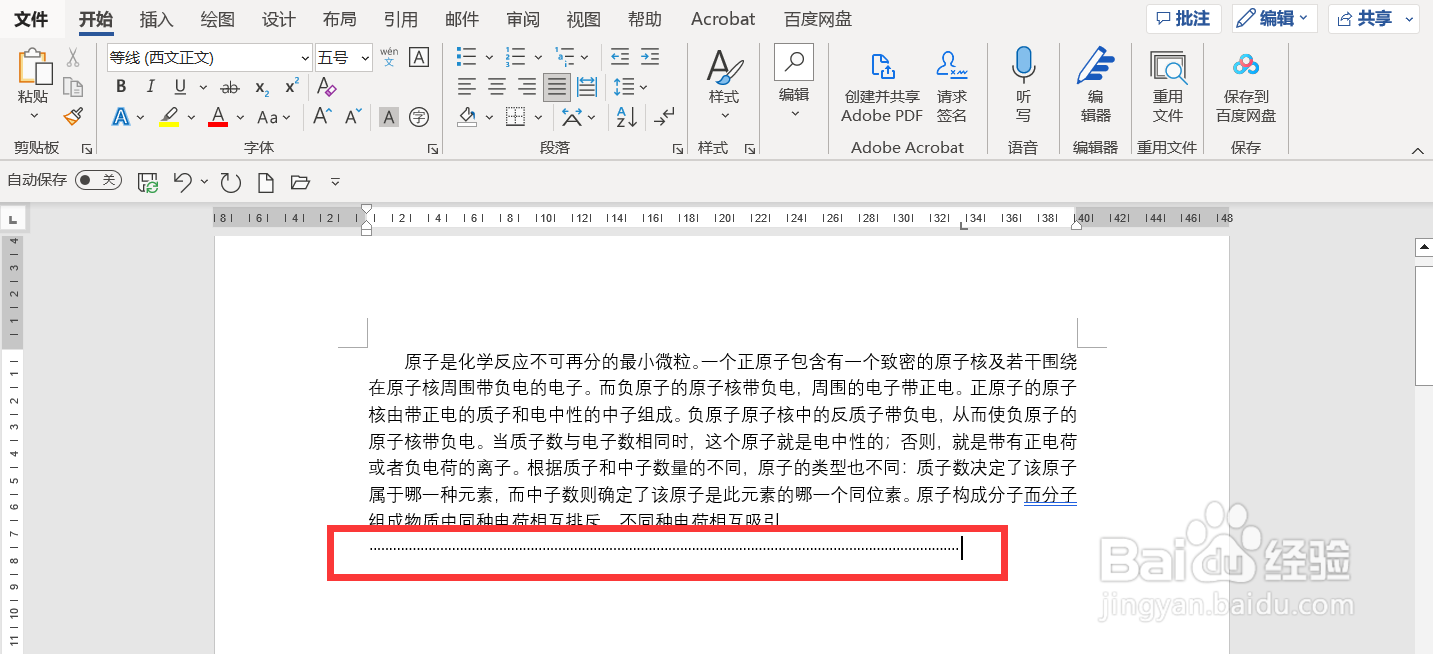The image size is (1433, 654).
Task: Switch to the 插入 ribbon tab
Action: click(x=156, y=18)
